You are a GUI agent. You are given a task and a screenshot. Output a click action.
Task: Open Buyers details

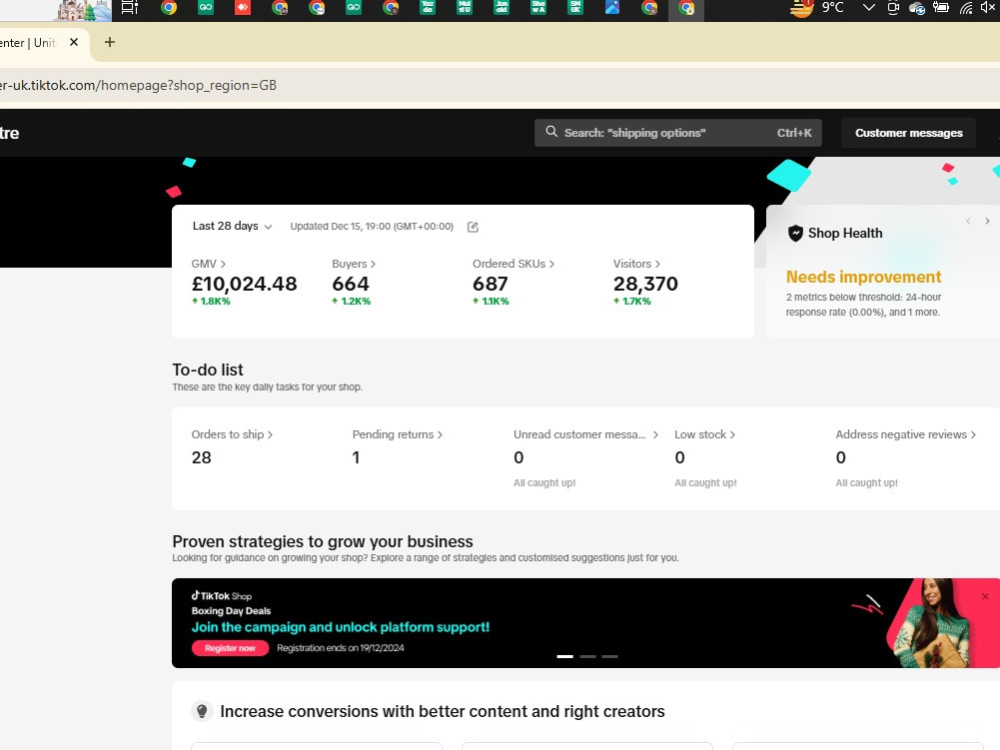point(354,264)
